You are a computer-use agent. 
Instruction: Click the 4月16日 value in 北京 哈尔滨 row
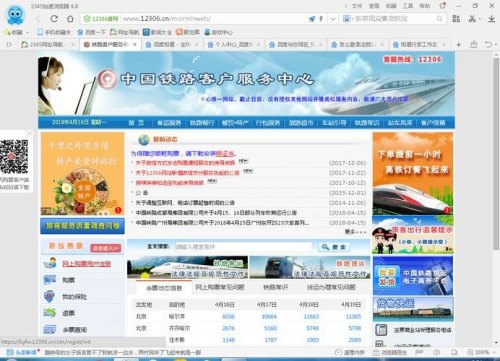tap(228, 316)
